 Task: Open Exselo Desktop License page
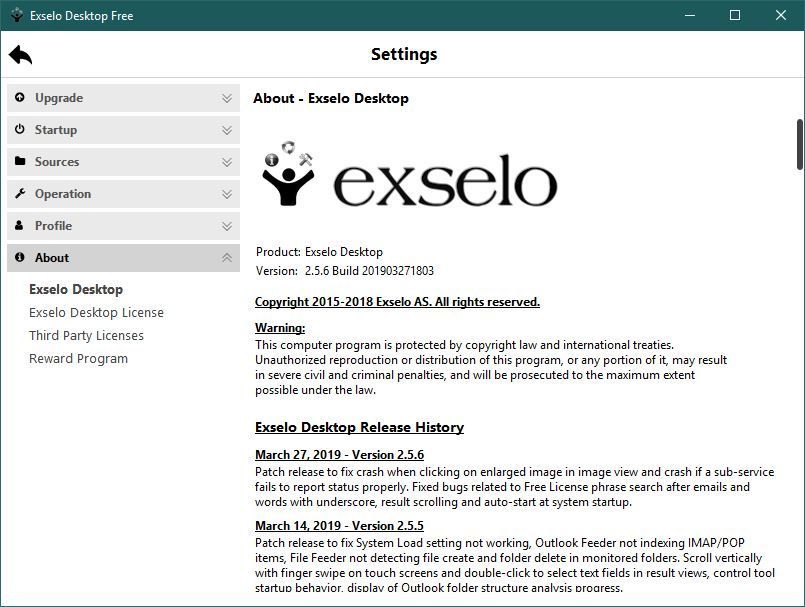tap(97, 312)
